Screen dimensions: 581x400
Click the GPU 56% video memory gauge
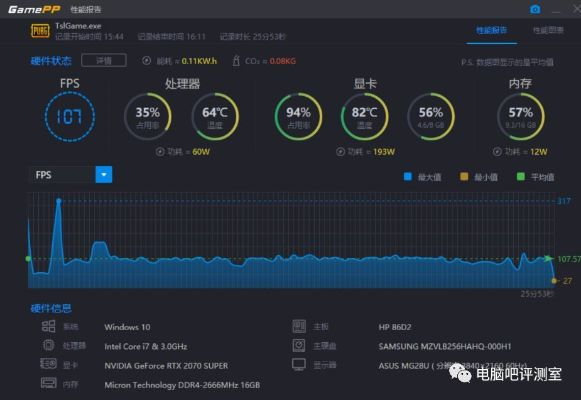click(431, 117)
